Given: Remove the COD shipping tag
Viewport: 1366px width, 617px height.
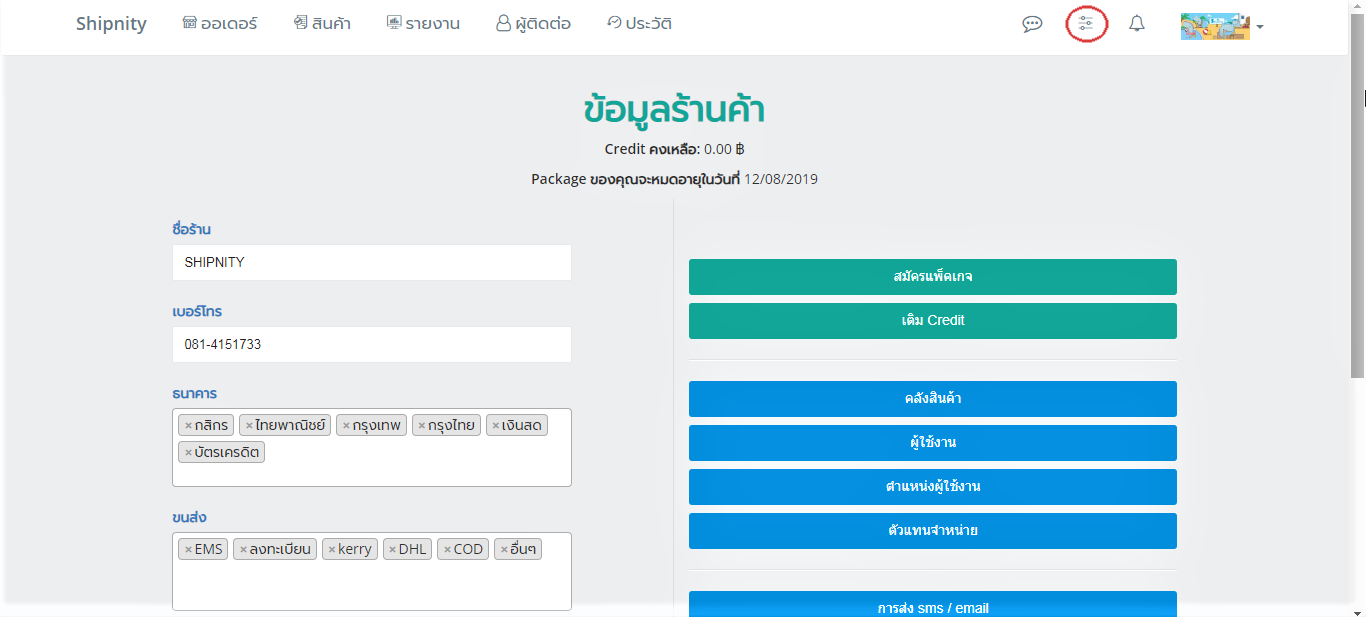Looking at the screenshot, I should (447, 550).
